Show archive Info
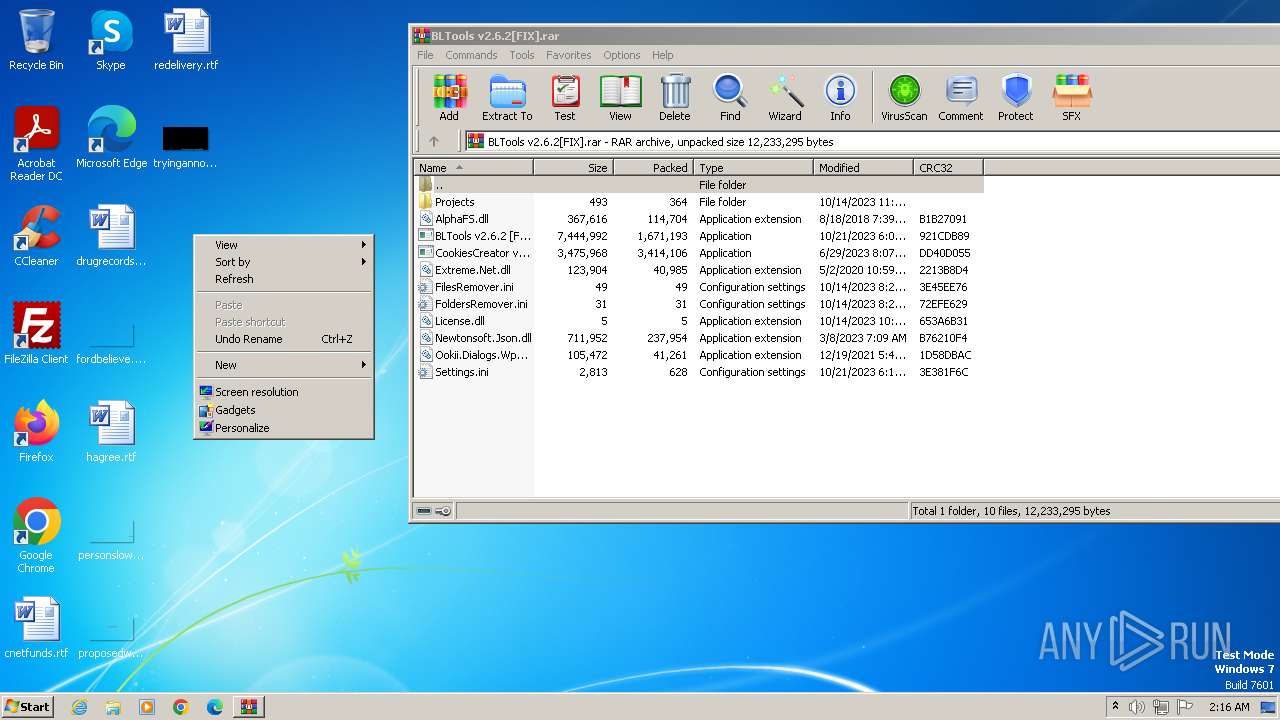Image resolution: width=1280 pixels, height=720 pixels. click(x=840, y=98)
